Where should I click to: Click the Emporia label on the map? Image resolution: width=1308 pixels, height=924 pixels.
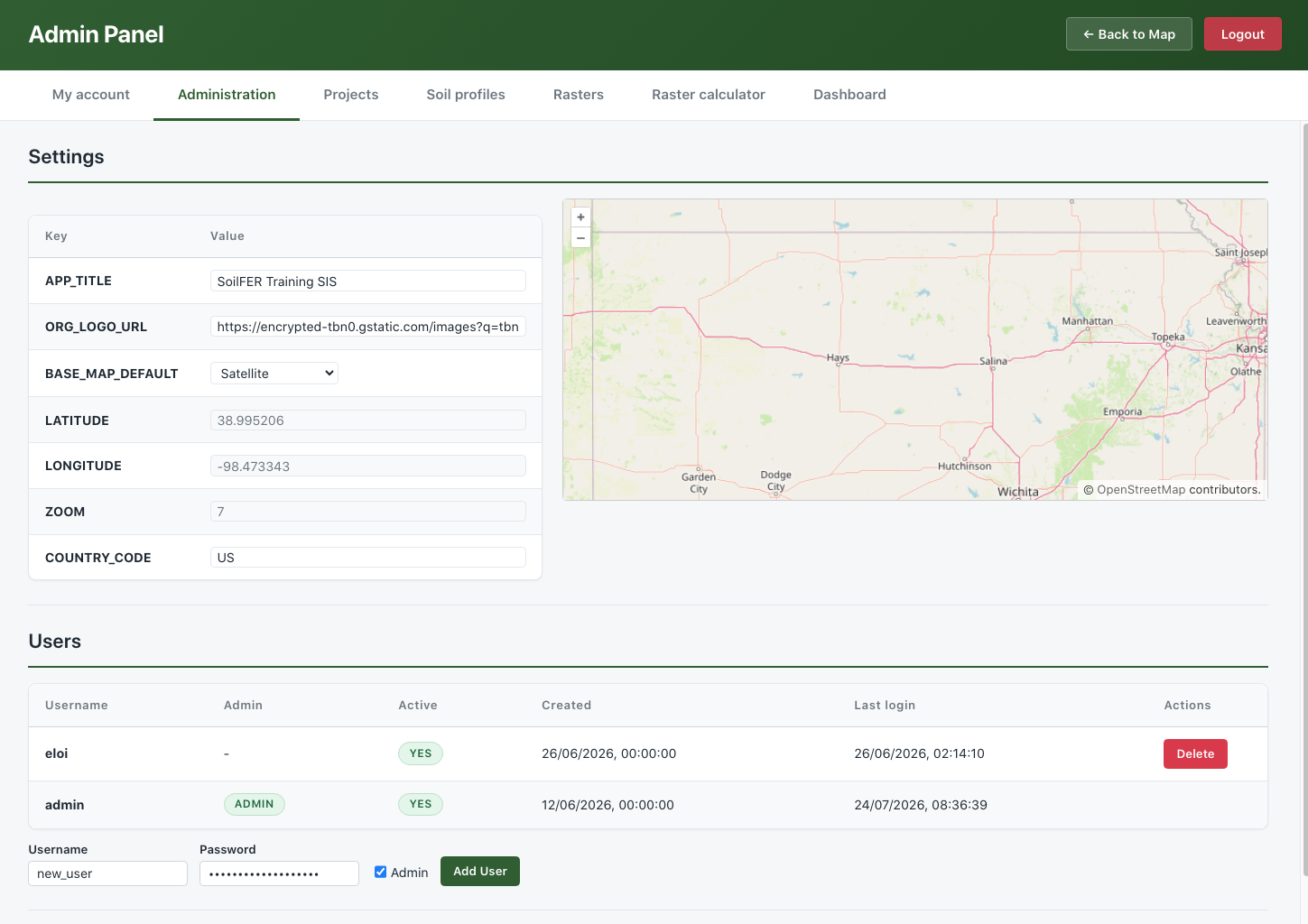pos(1122,411)
